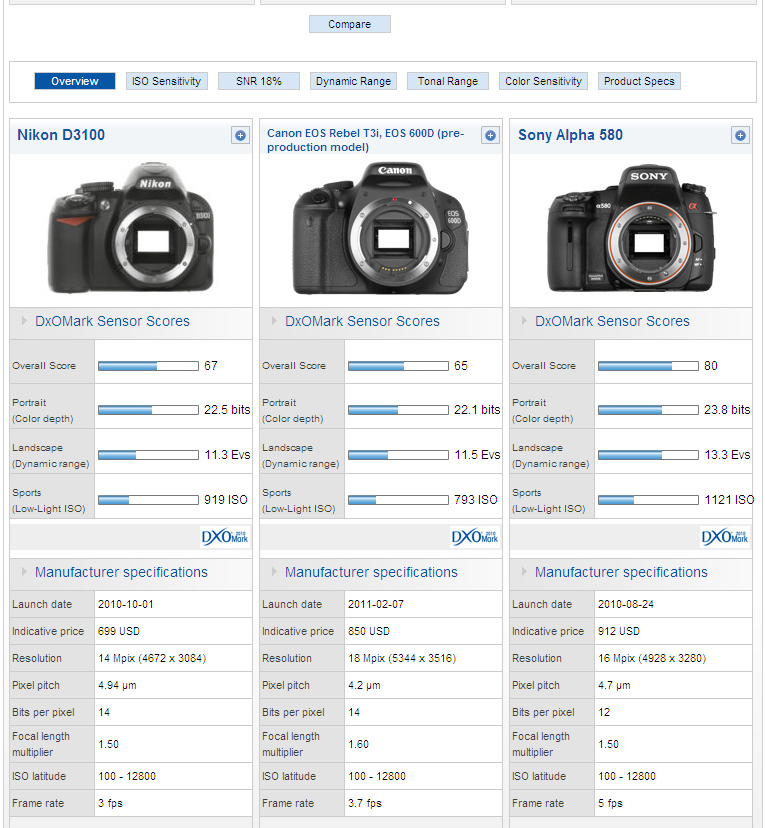Open the Sony Alpha 580 title link
765x828 pixels.
[x=570, y=135]
